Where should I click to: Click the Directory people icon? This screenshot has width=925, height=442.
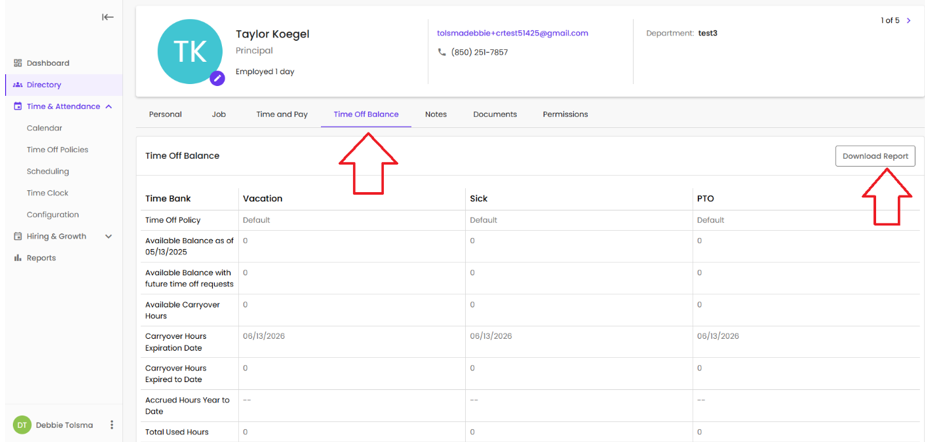pos(18,85)
